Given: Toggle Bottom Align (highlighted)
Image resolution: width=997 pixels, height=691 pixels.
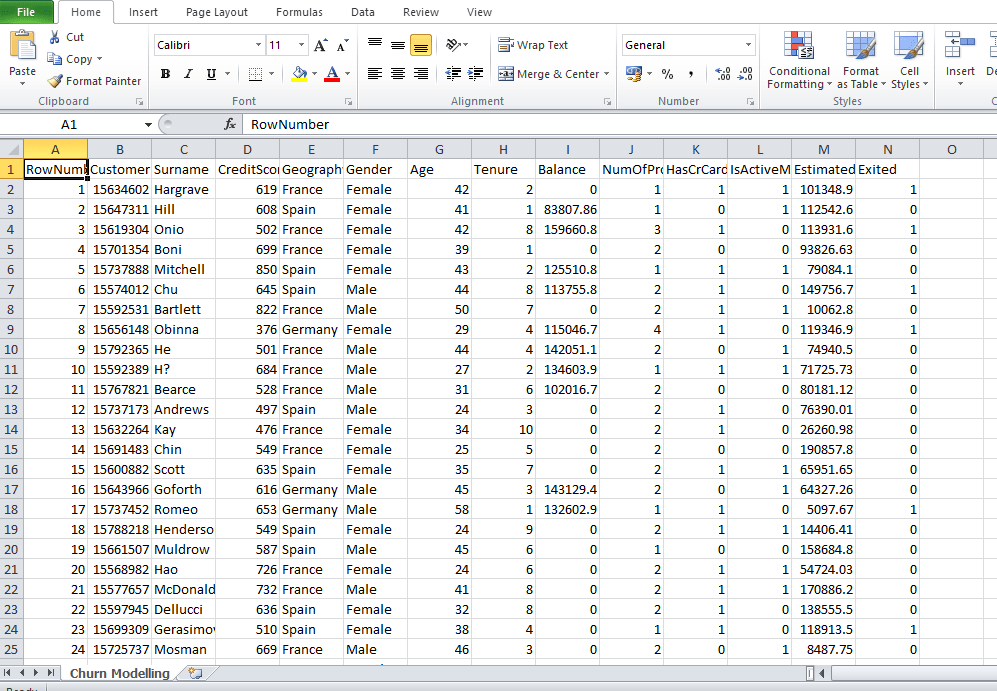Looking at the screenshot, I should [x=420, y=45].
